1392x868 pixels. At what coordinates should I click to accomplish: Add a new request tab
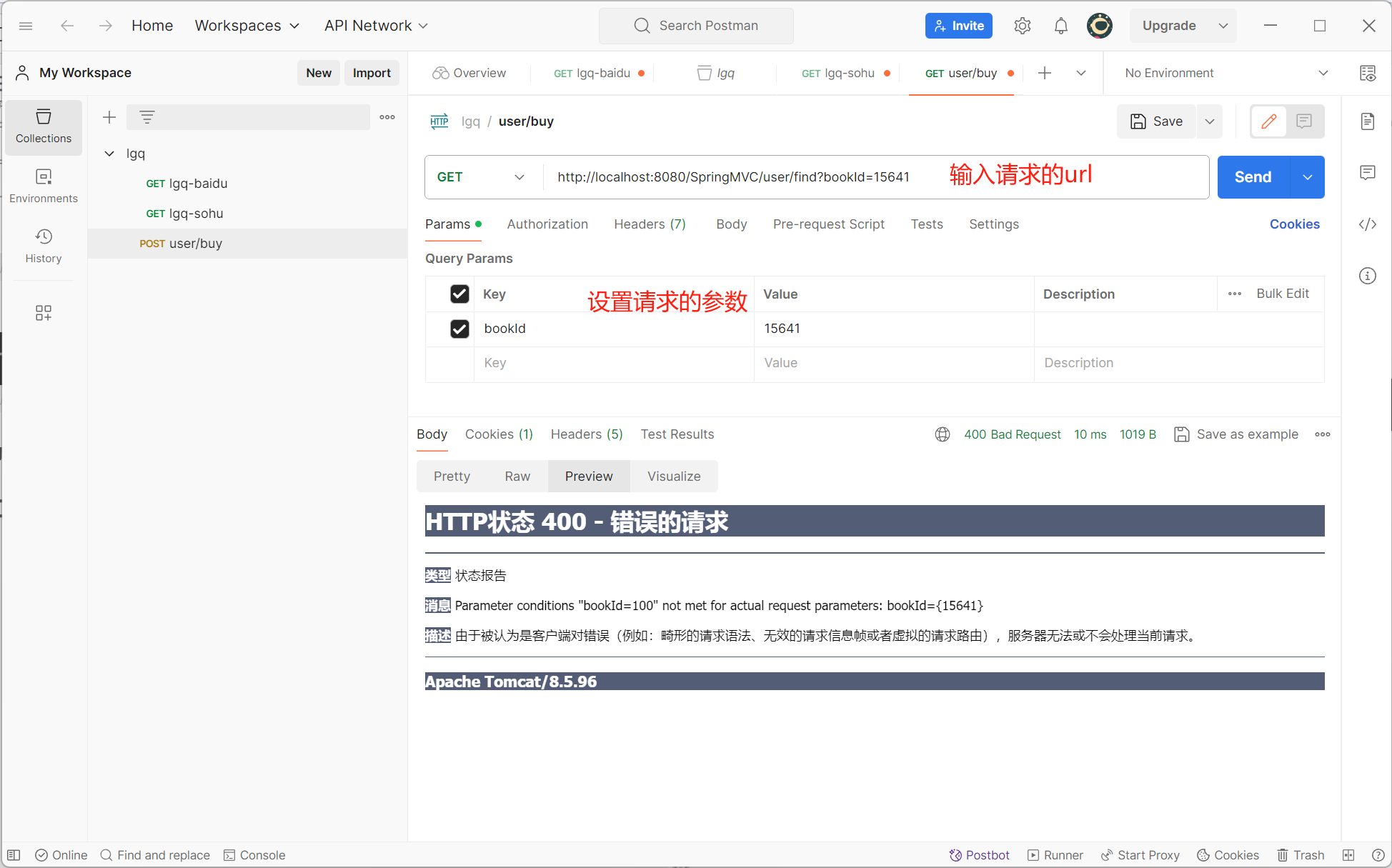click(1045, 73)
